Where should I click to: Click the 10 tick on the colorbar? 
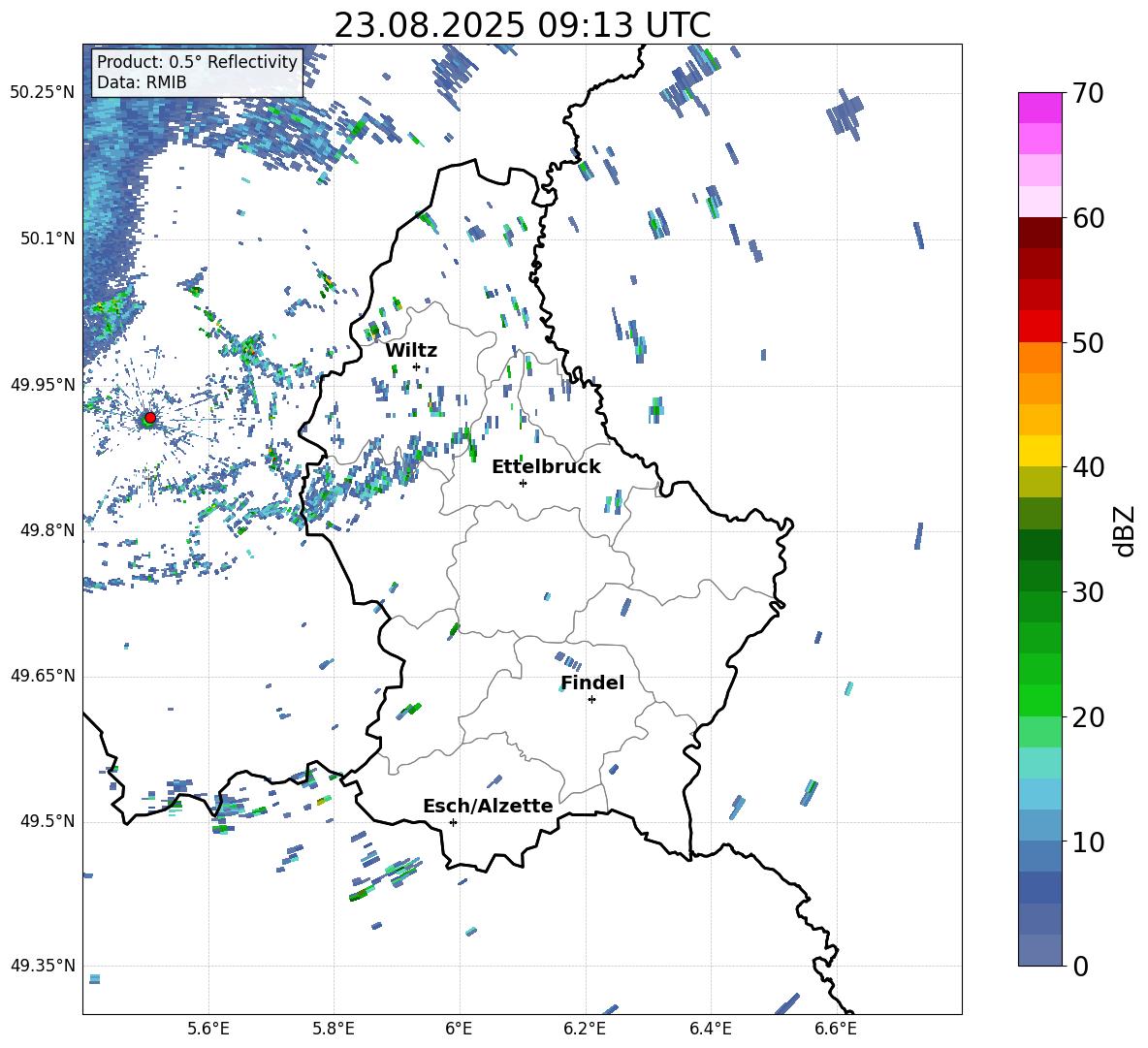(x=1088, y=842)
